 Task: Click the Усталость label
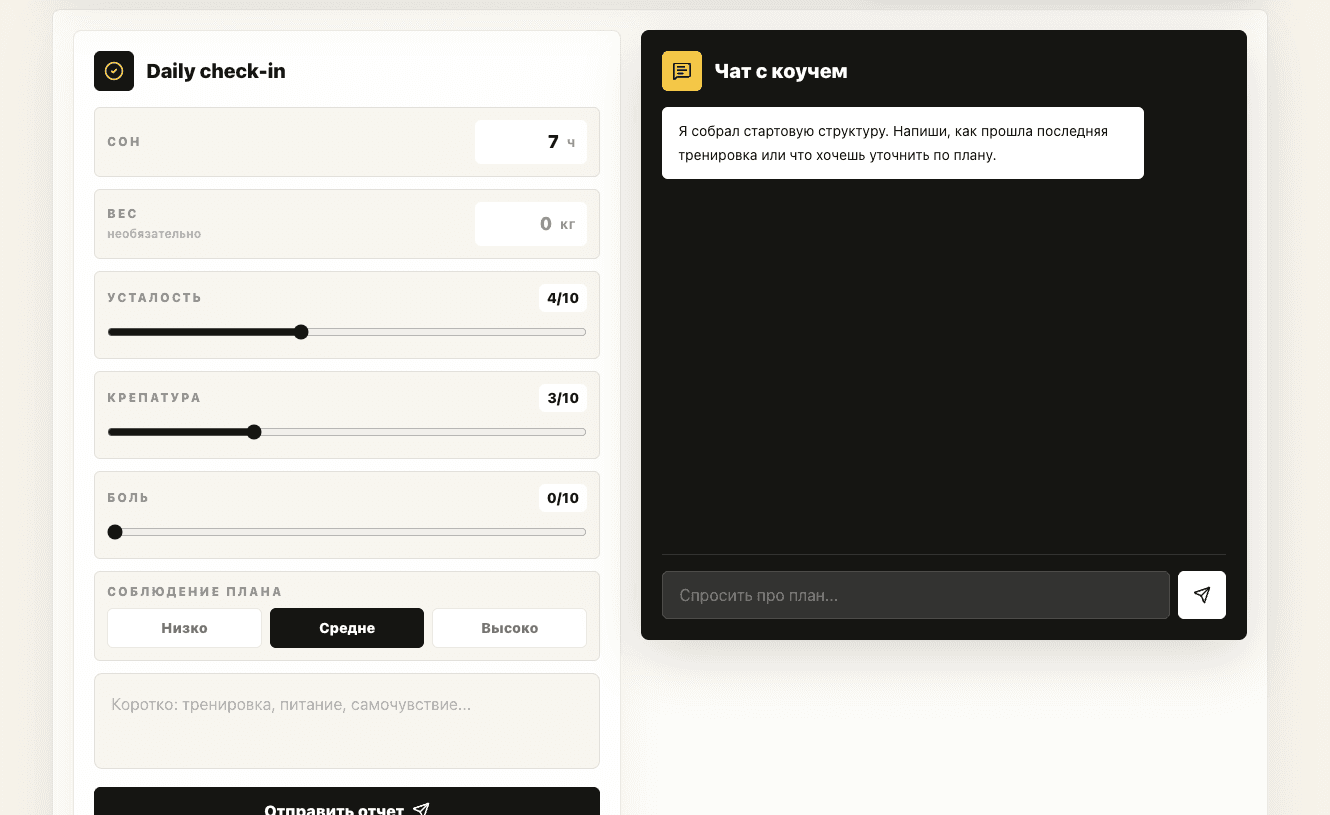pos(155,298)
